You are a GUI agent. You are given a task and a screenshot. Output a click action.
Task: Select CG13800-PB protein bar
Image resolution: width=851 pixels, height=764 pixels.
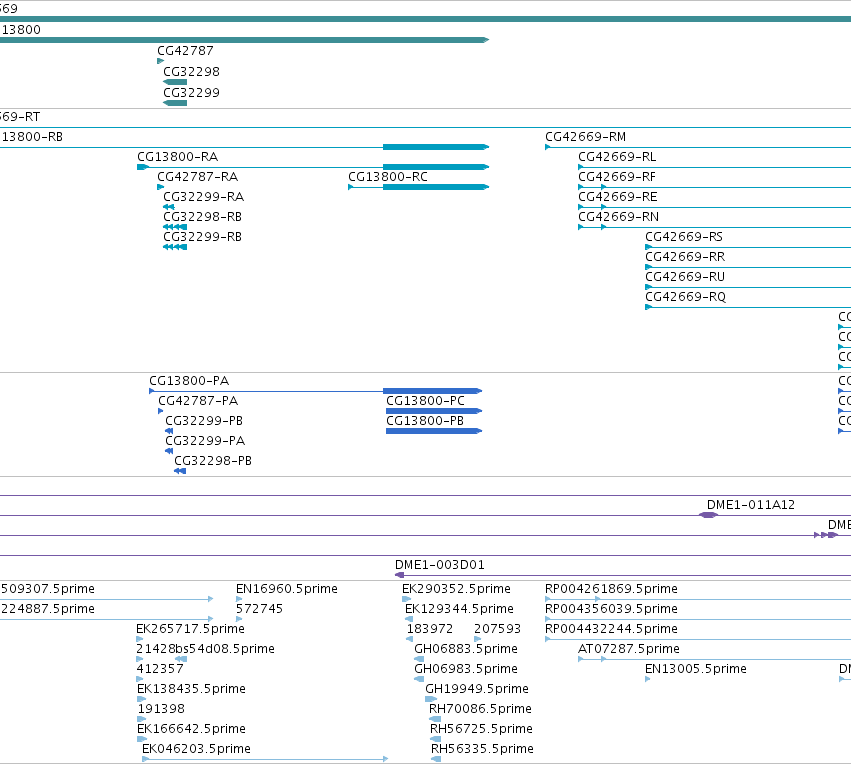(x=434, y=431)
